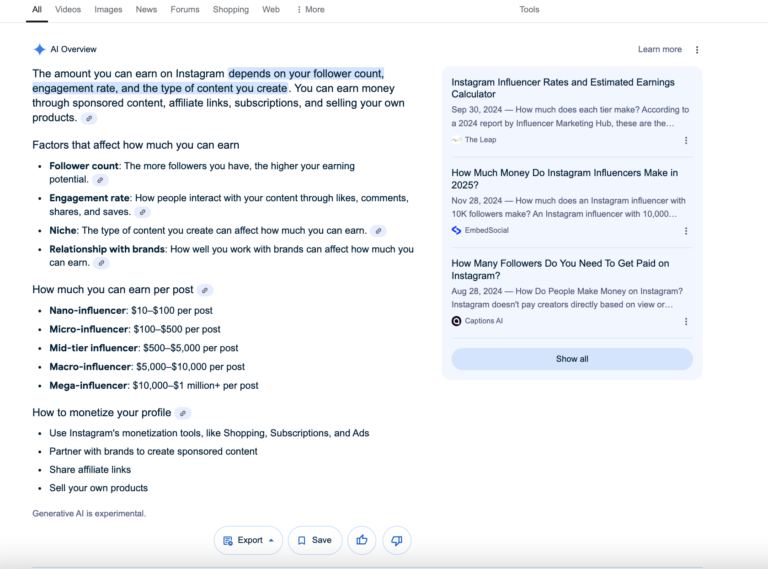This screenshot has height=569, width=768.
Task: Click the The Leap site favicon
Action: click(x=456, y=140)
